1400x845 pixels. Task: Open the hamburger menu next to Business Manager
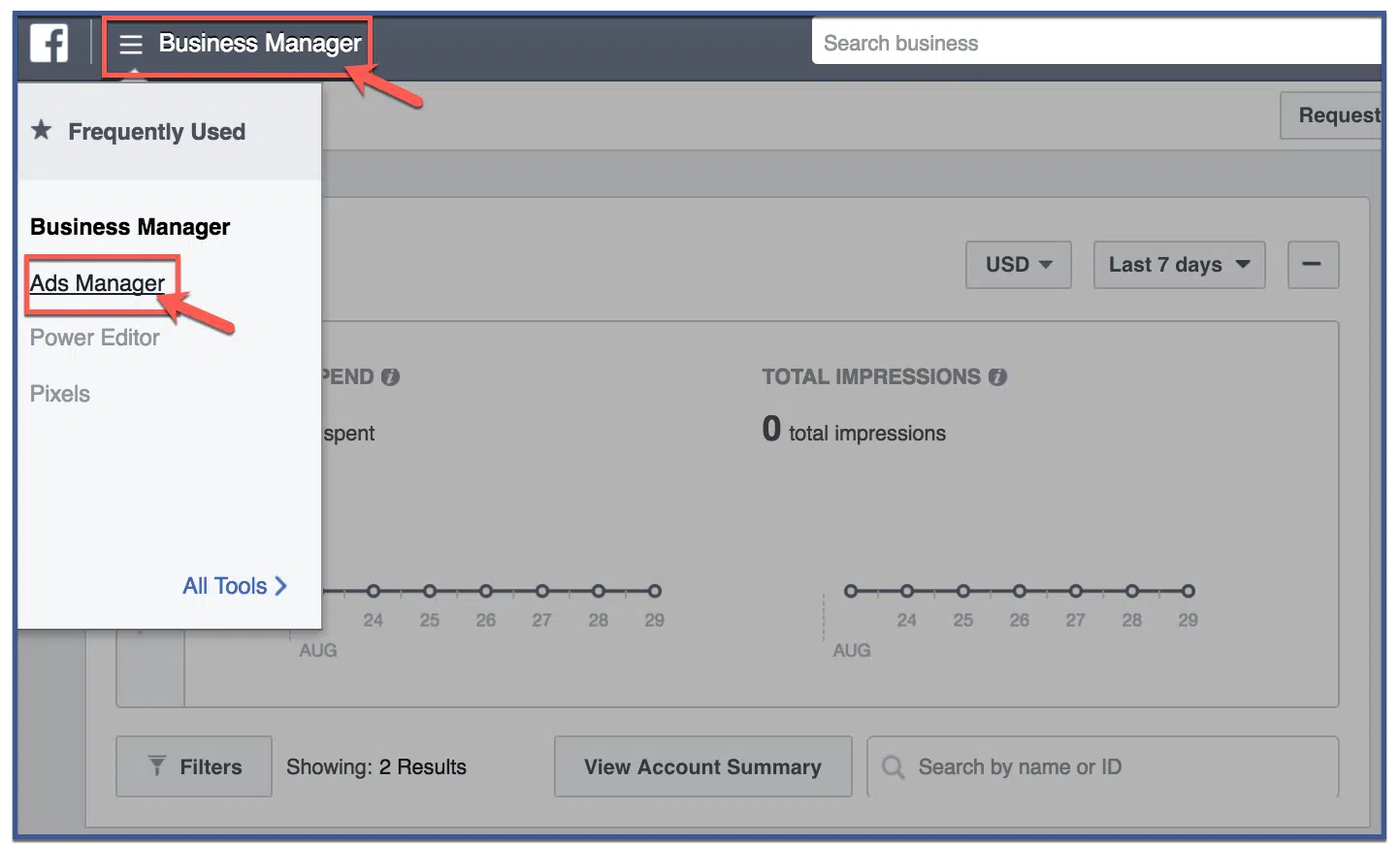click(x=129, y=43)
